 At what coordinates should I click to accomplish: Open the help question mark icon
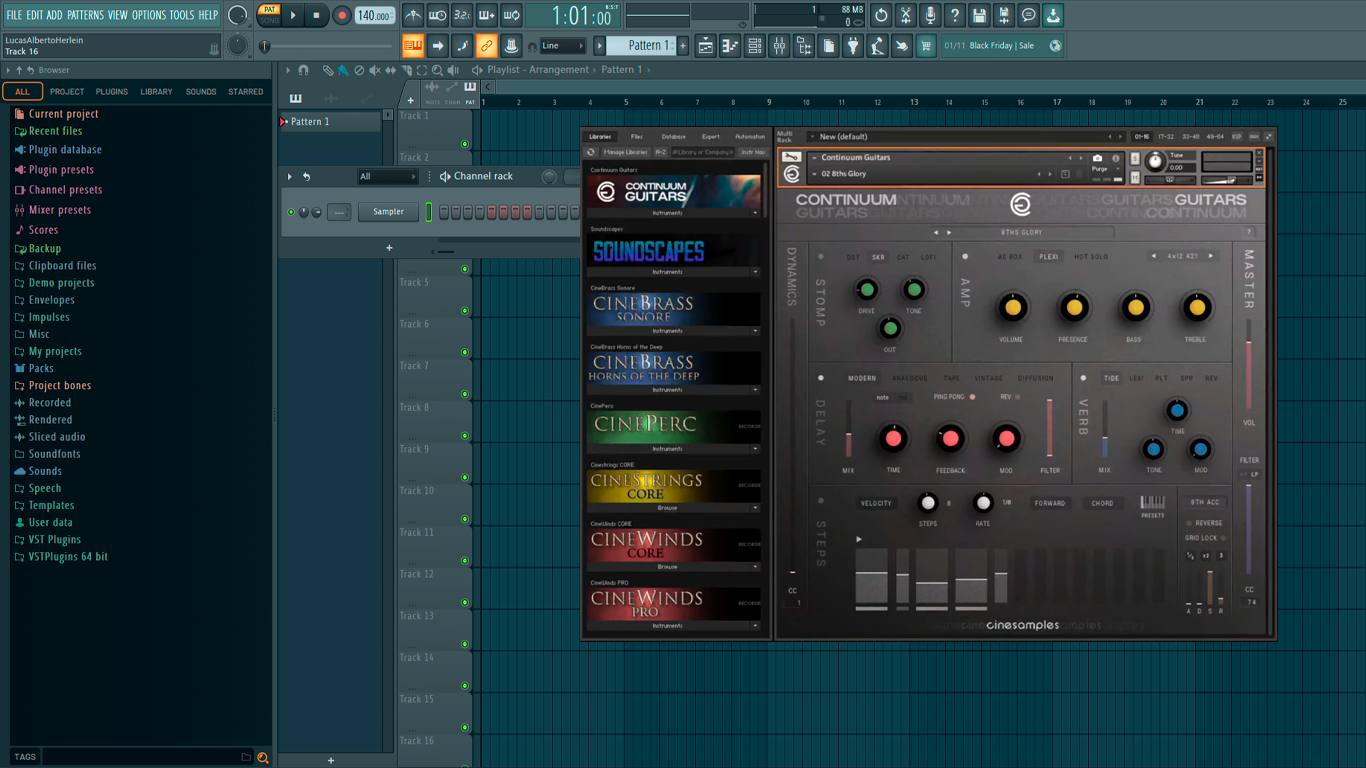tap(955, 15)
